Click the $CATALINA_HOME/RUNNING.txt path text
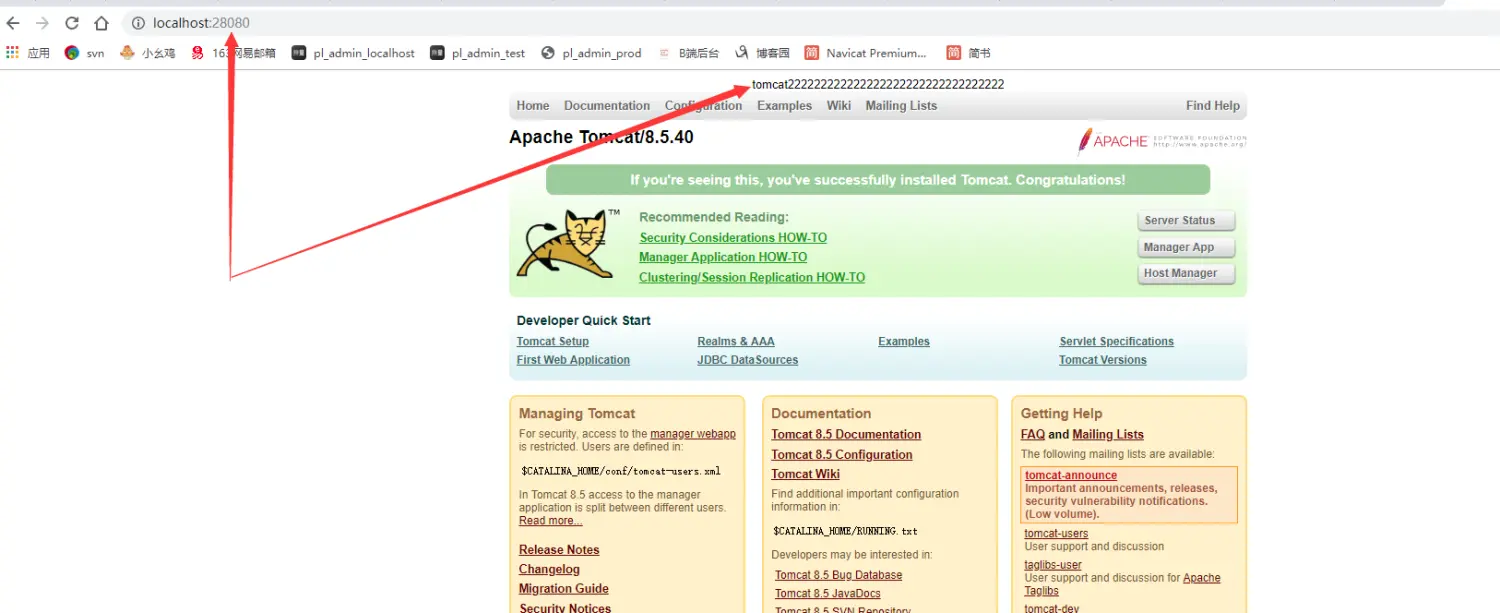Screen dimensions: 1500x613 [846, 531]
